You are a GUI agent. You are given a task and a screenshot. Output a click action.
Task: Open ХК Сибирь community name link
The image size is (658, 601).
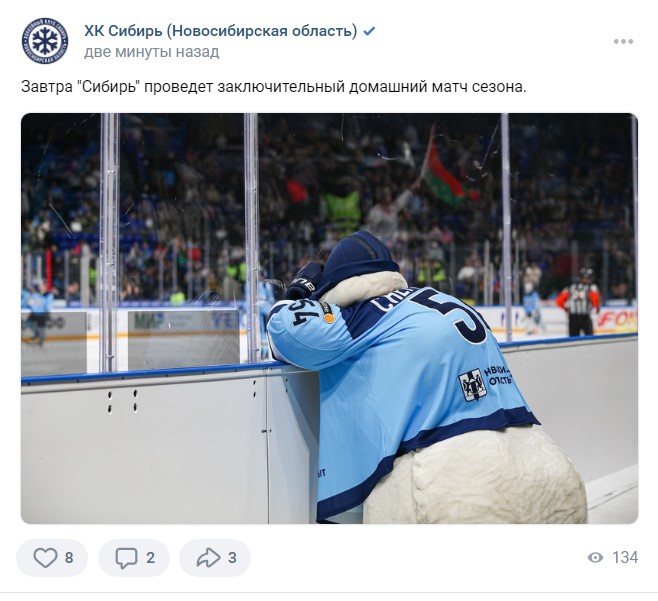point(221,31)
